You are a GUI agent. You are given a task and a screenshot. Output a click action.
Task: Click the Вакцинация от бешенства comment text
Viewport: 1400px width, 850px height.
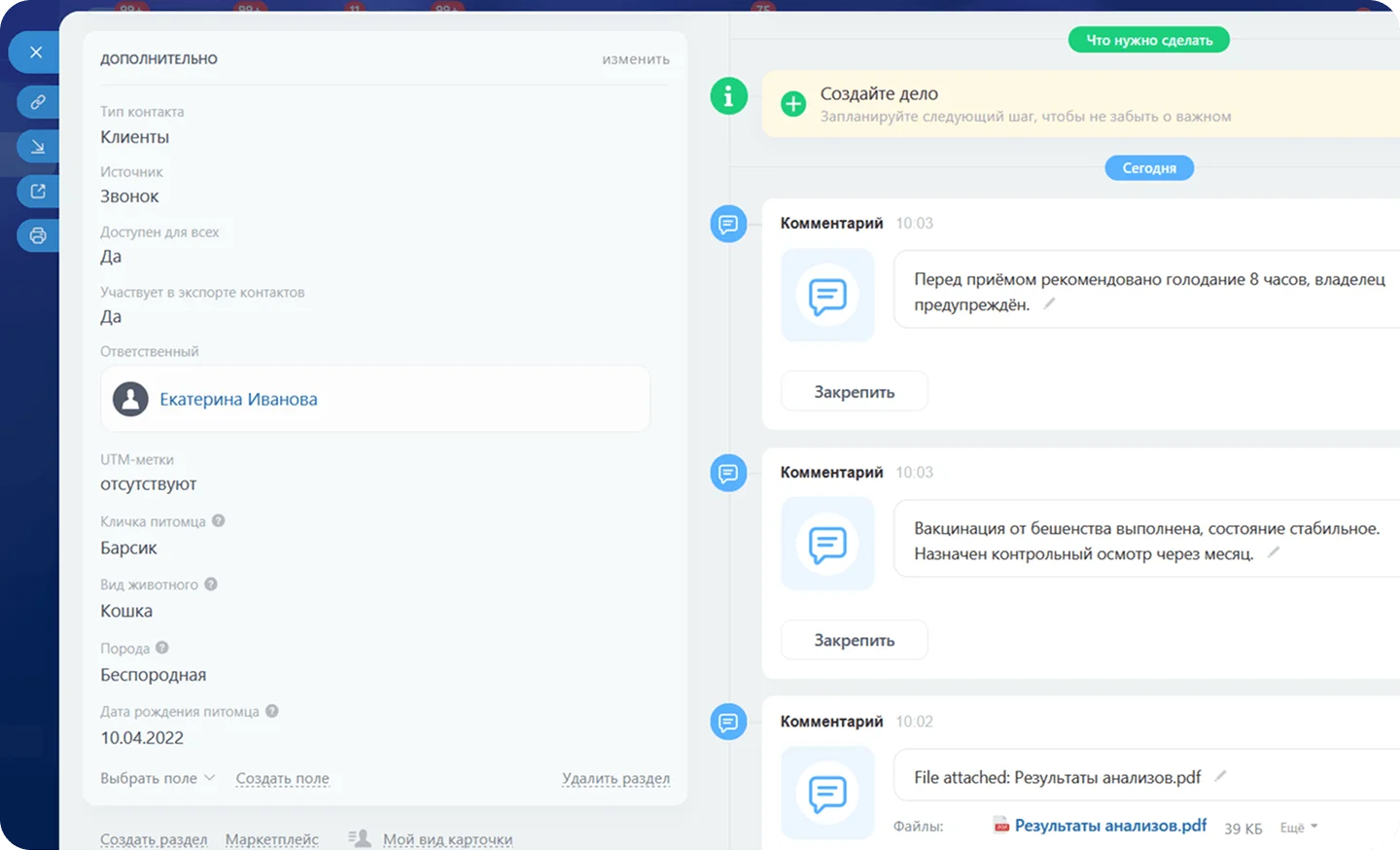point(1147,541)
